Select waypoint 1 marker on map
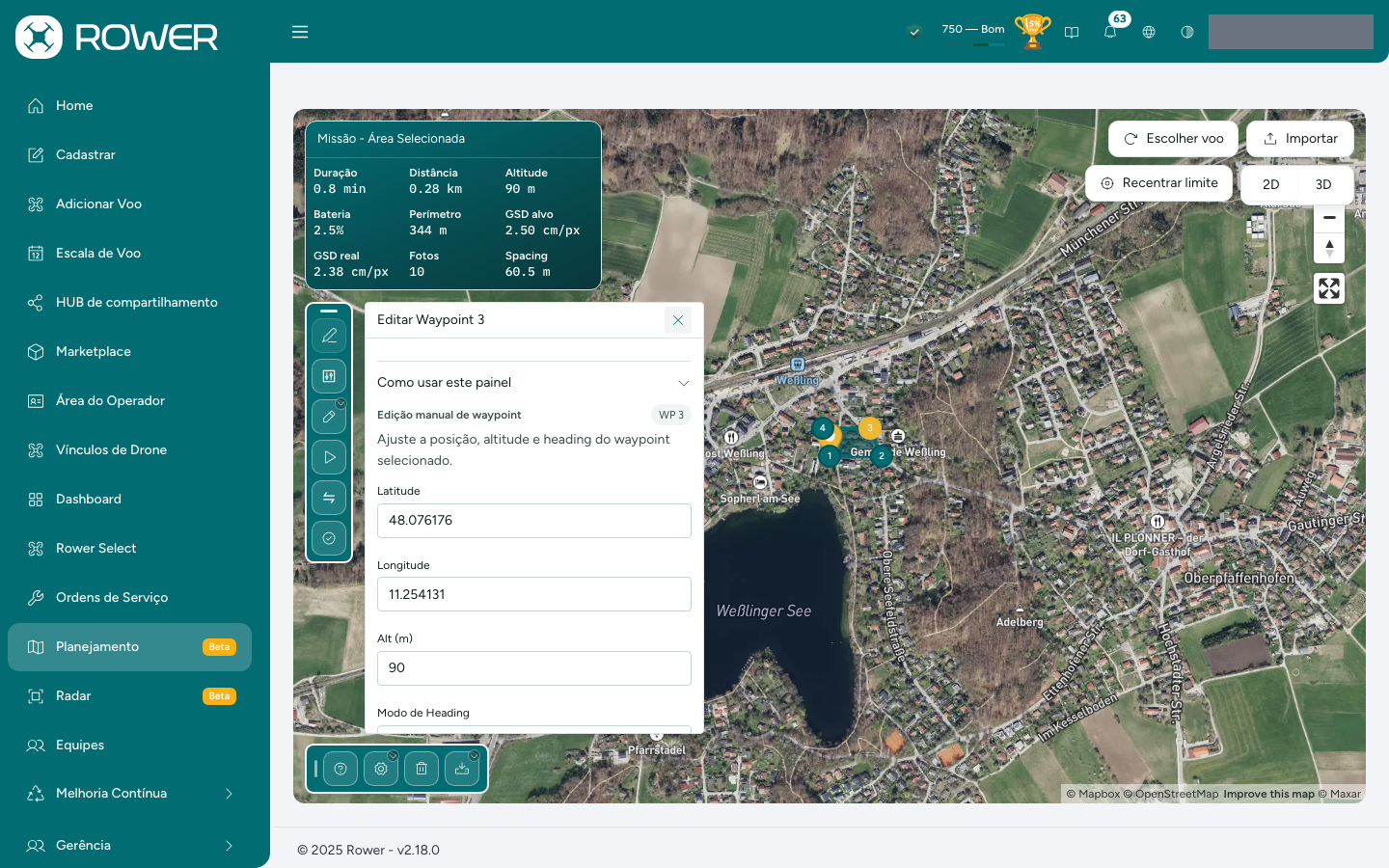 830,456
